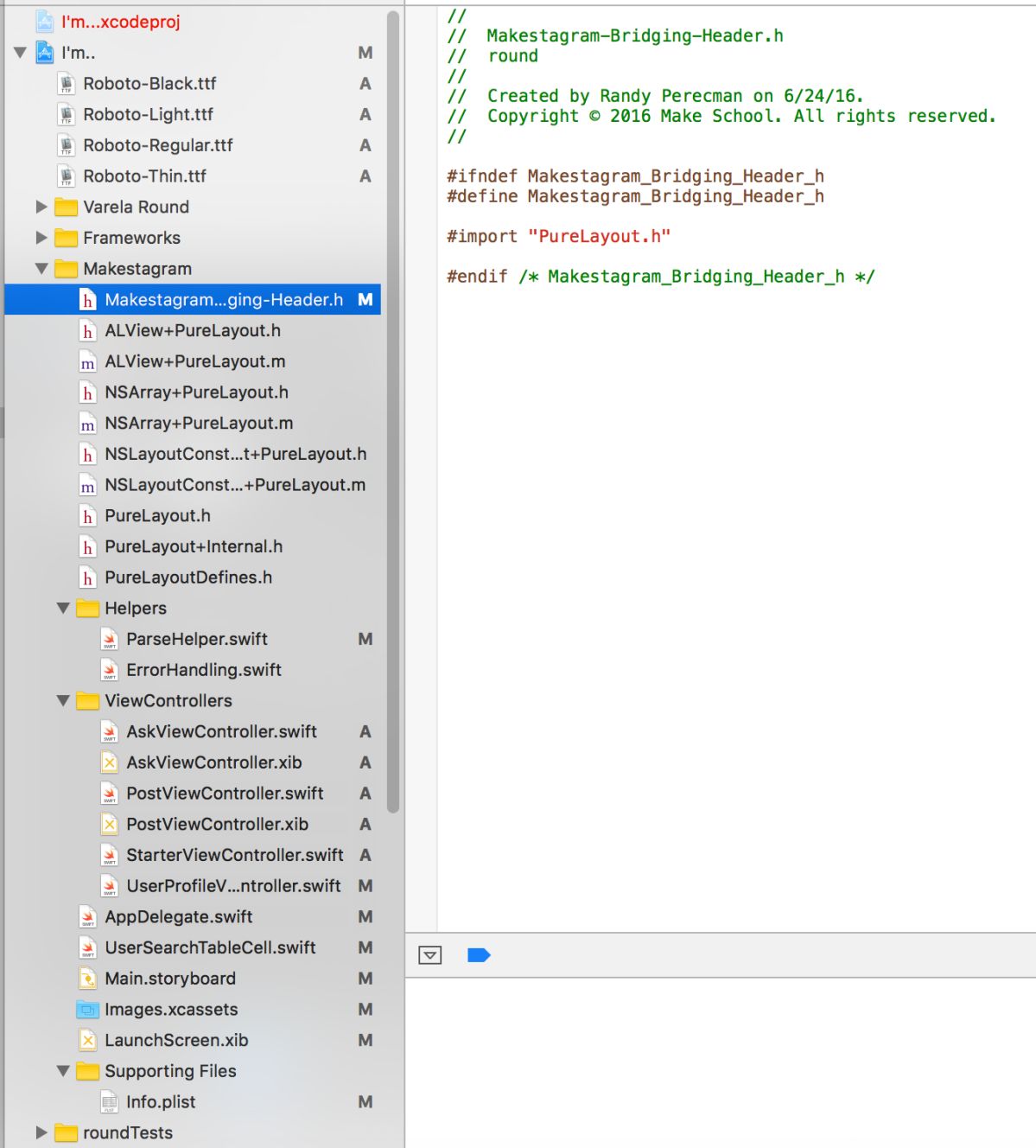Click the #endif comment line in editor
The width and height of the screenshot is (1036, 1148).
[661, 277]
